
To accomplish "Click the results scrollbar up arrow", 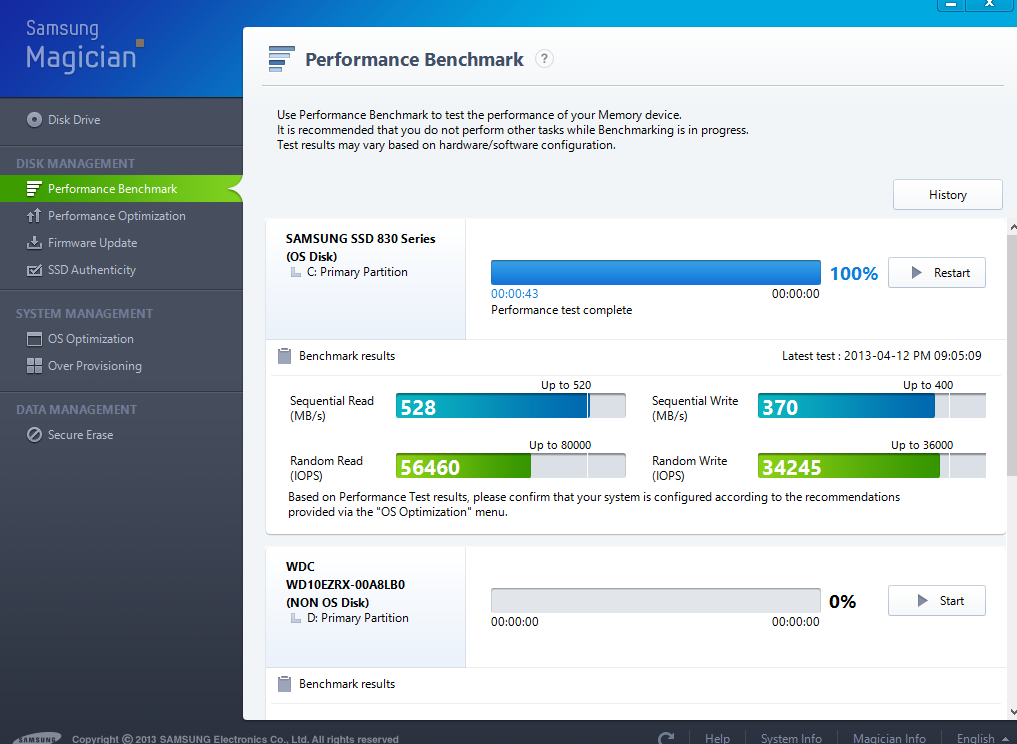I will tap(1012, 228).
